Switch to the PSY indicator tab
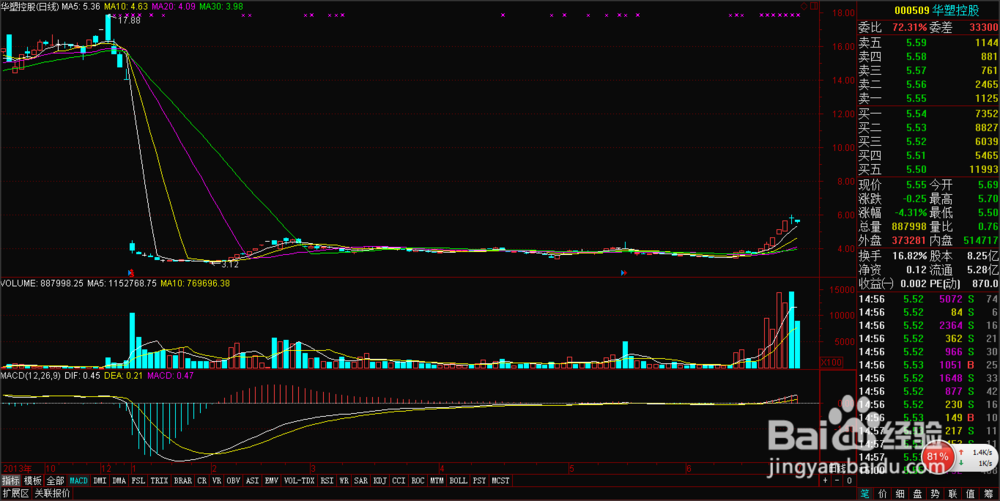The image size is (1000, 501). click(x=480, y=481)
